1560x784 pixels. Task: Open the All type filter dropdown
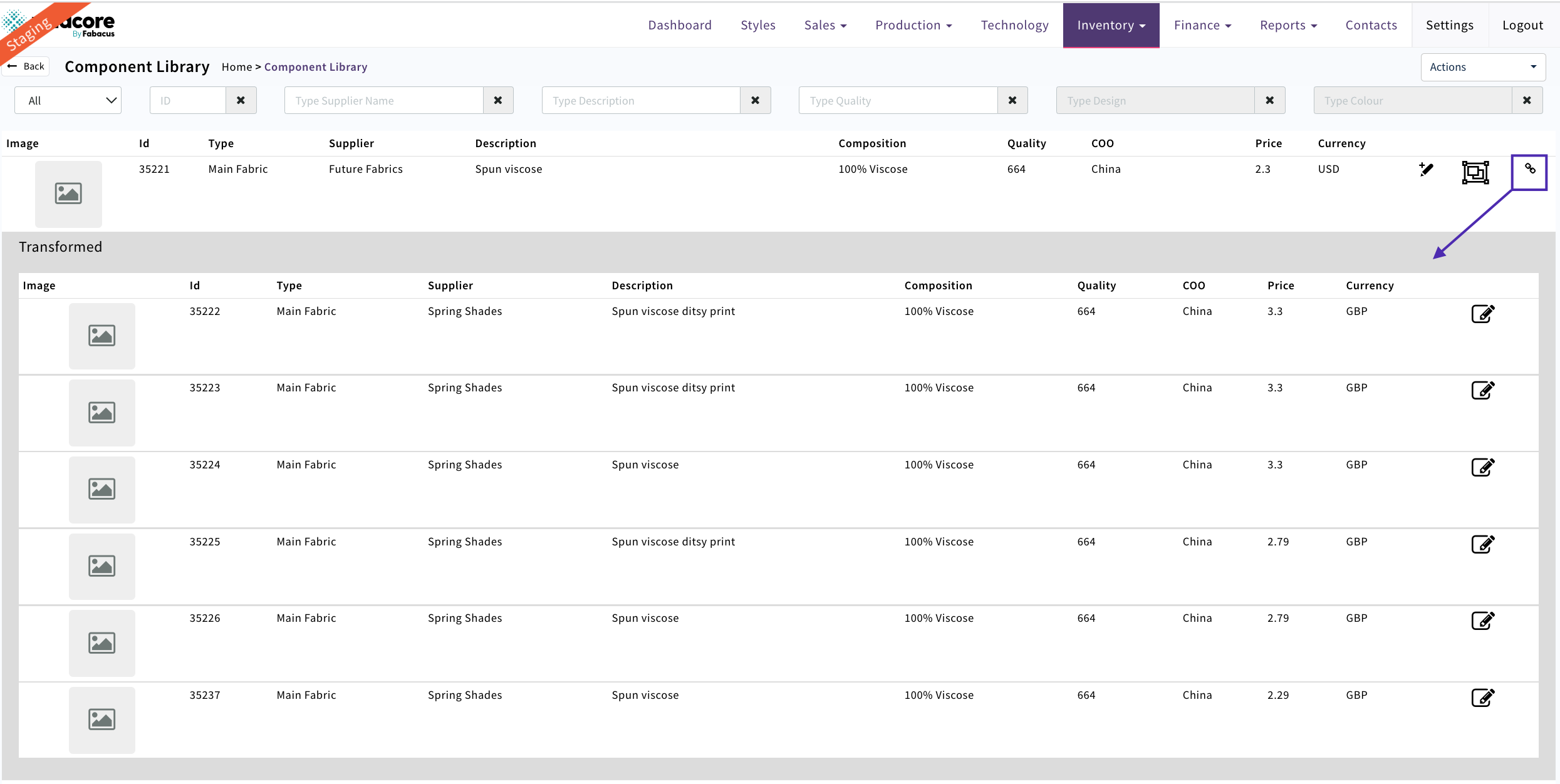pos(68,100)
